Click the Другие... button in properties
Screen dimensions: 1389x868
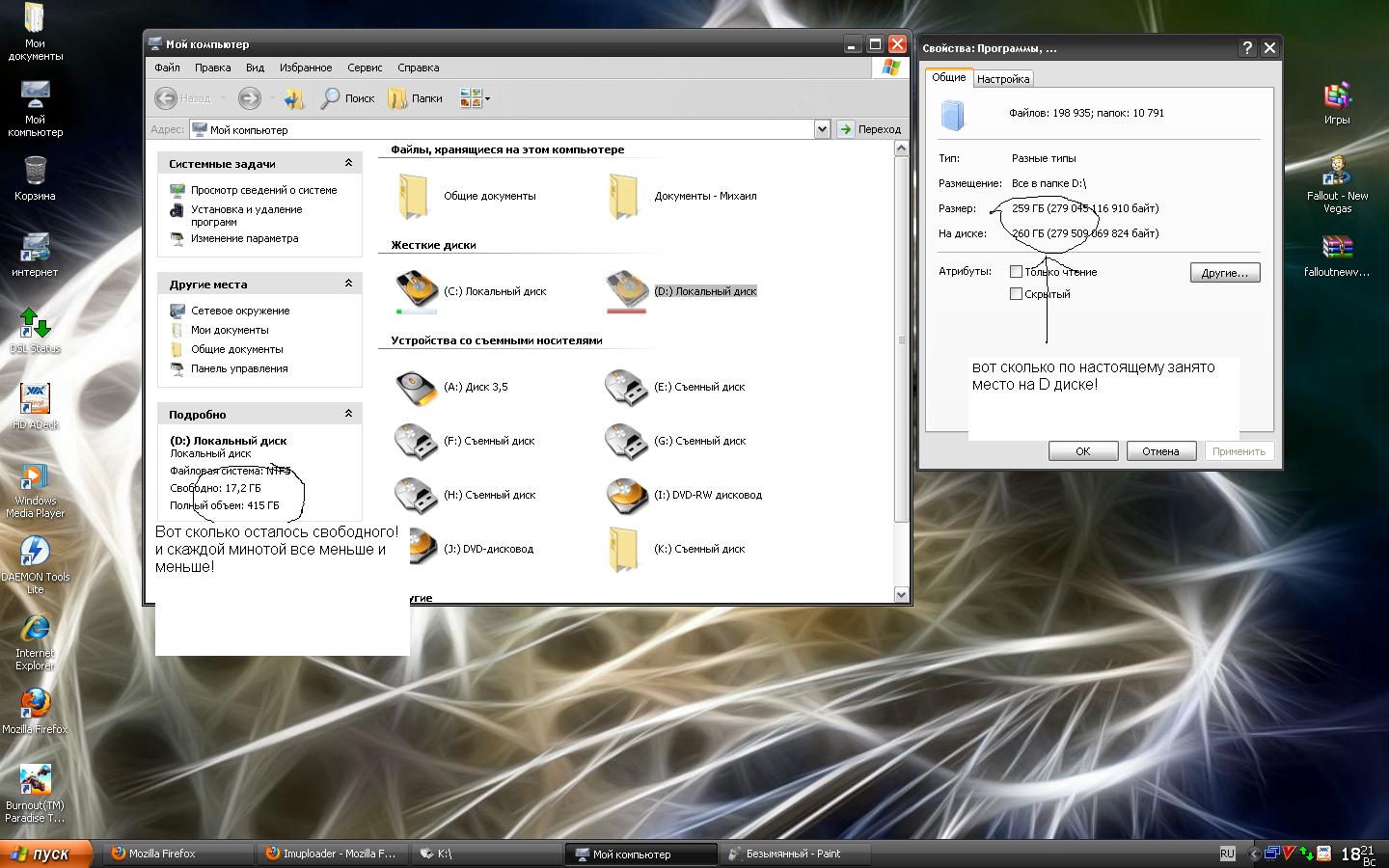click(x=1224, y=273)
